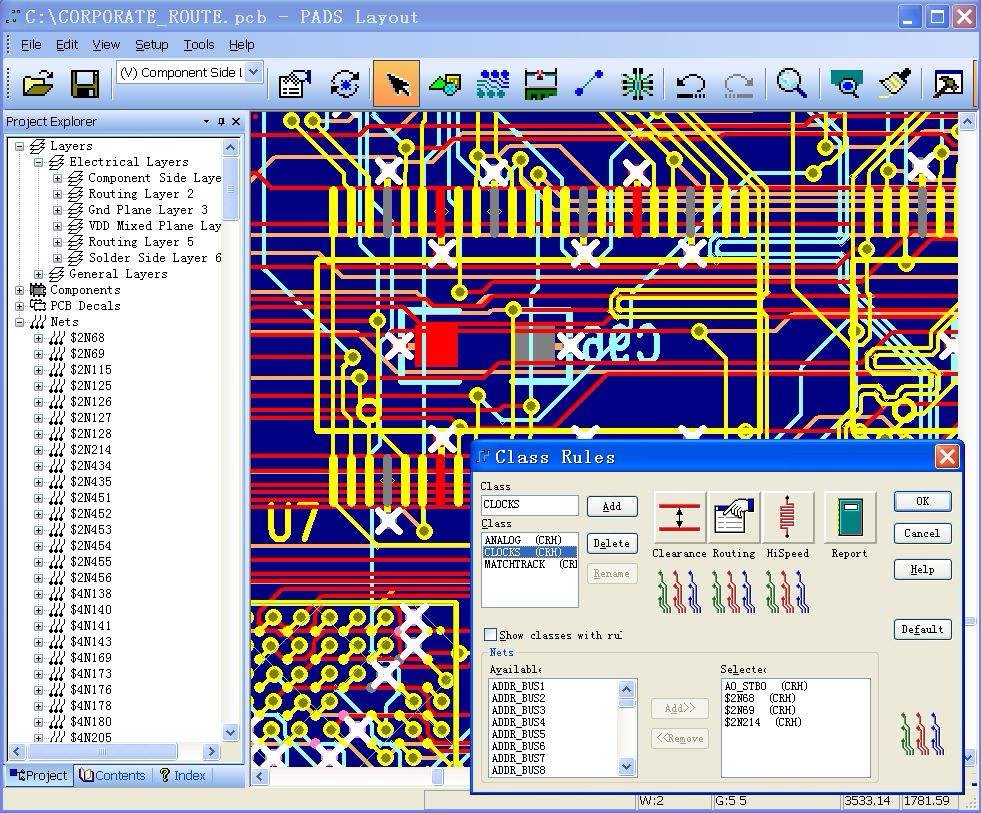Enable the Show classes with rules checkbox
The image size is (981, 813).
[x=491, y=635]
